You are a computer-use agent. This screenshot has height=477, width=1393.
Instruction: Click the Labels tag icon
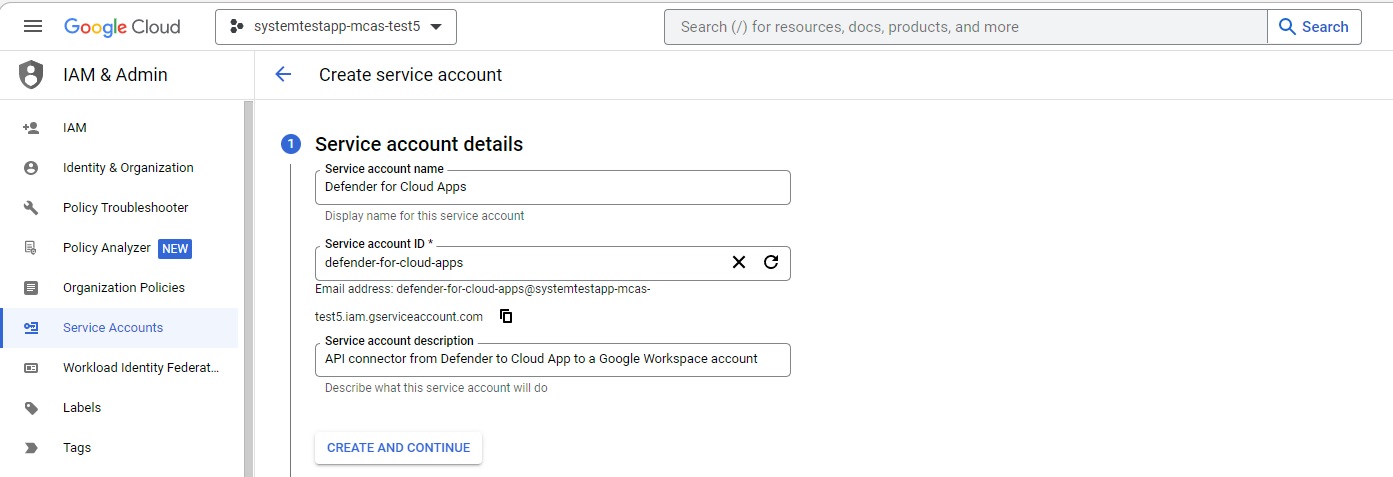click(31, 408)
